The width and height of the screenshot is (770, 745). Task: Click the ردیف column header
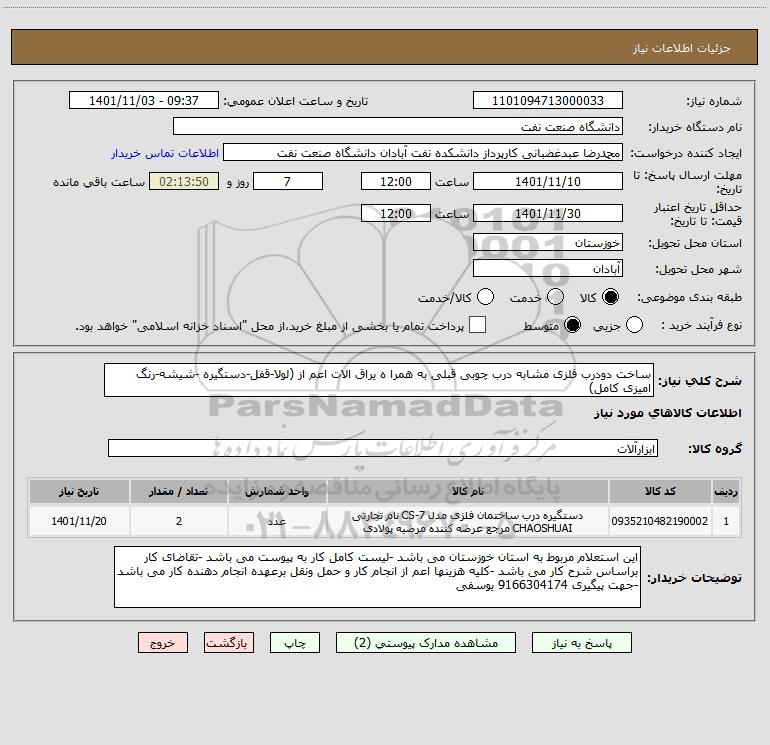coord(726,491)
